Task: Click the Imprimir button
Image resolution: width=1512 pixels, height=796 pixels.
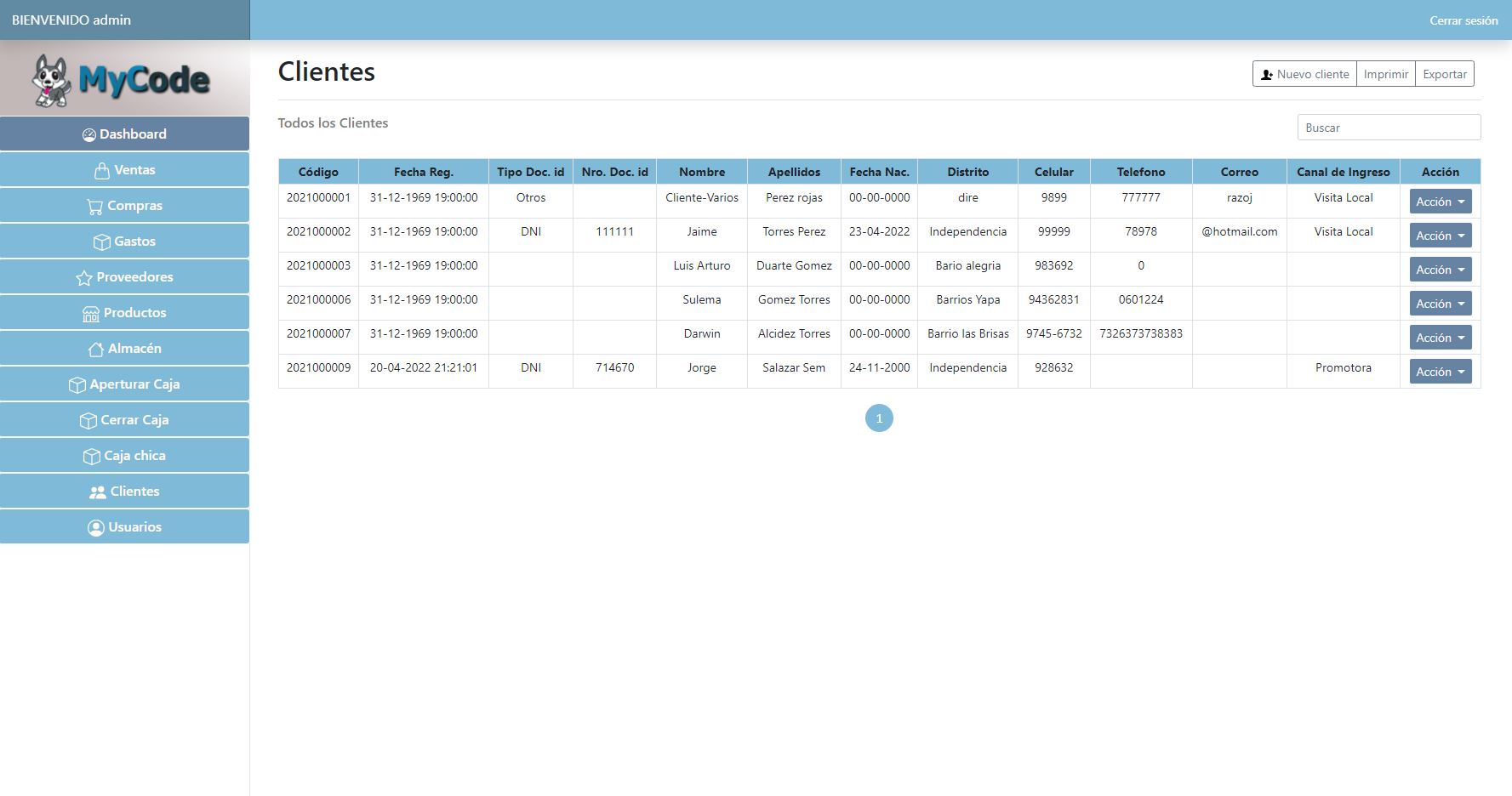Action: pyautogui.click(x=1385, y=74)
